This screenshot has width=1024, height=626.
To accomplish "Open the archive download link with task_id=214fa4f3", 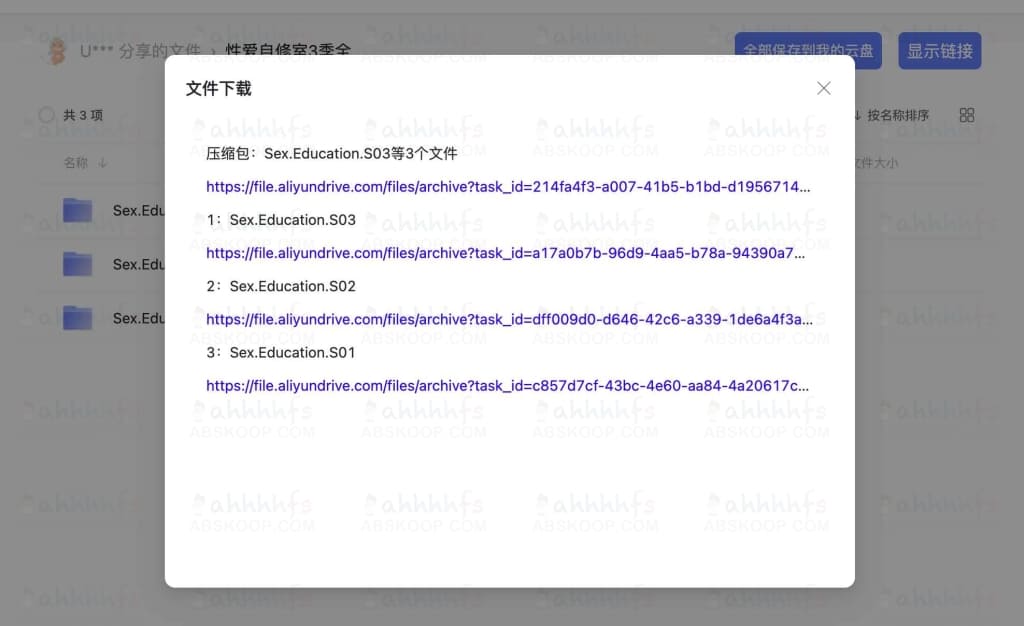I will (x=508, y=187).
